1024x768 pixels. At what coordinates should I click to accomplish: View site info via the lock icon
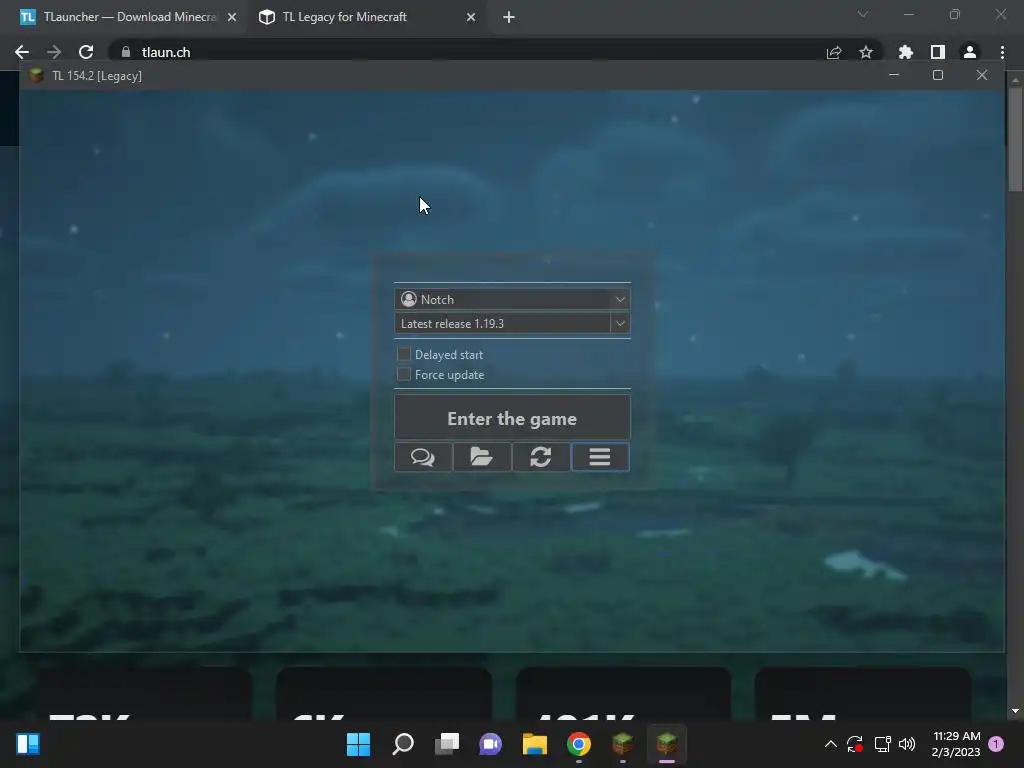(126, 52)
